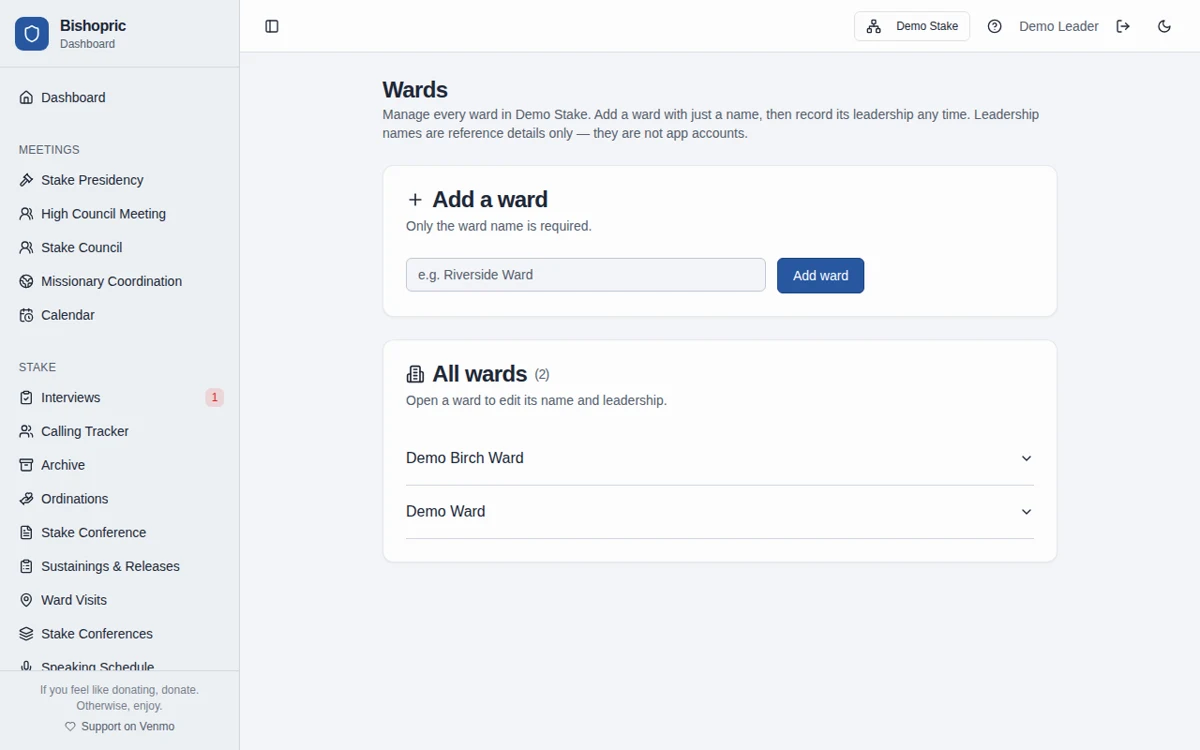Open Dashboard in the sidebar

[x=120, y=97]
